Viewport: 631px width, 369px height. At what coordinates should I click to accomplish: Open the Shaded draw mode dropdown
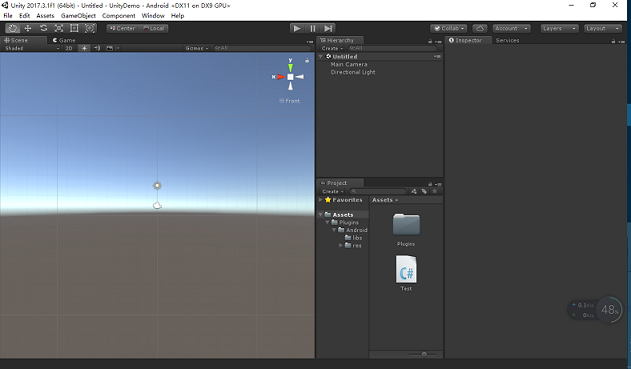(31, 48)
